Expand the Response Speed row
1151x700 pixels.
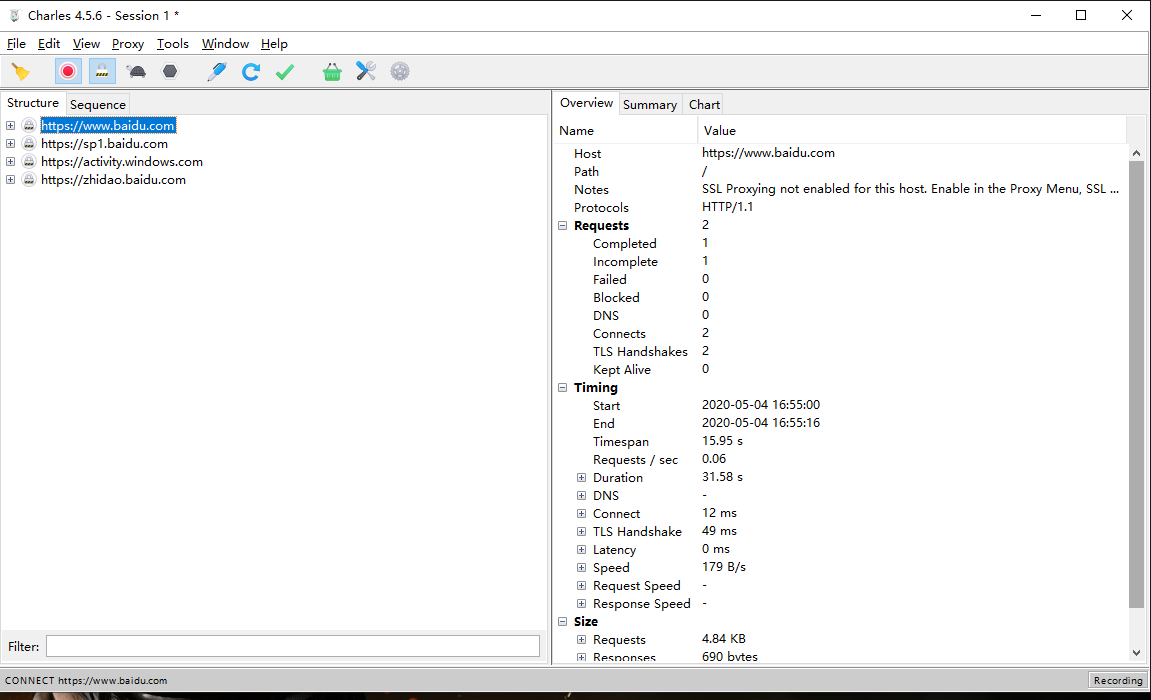[581, 603]
